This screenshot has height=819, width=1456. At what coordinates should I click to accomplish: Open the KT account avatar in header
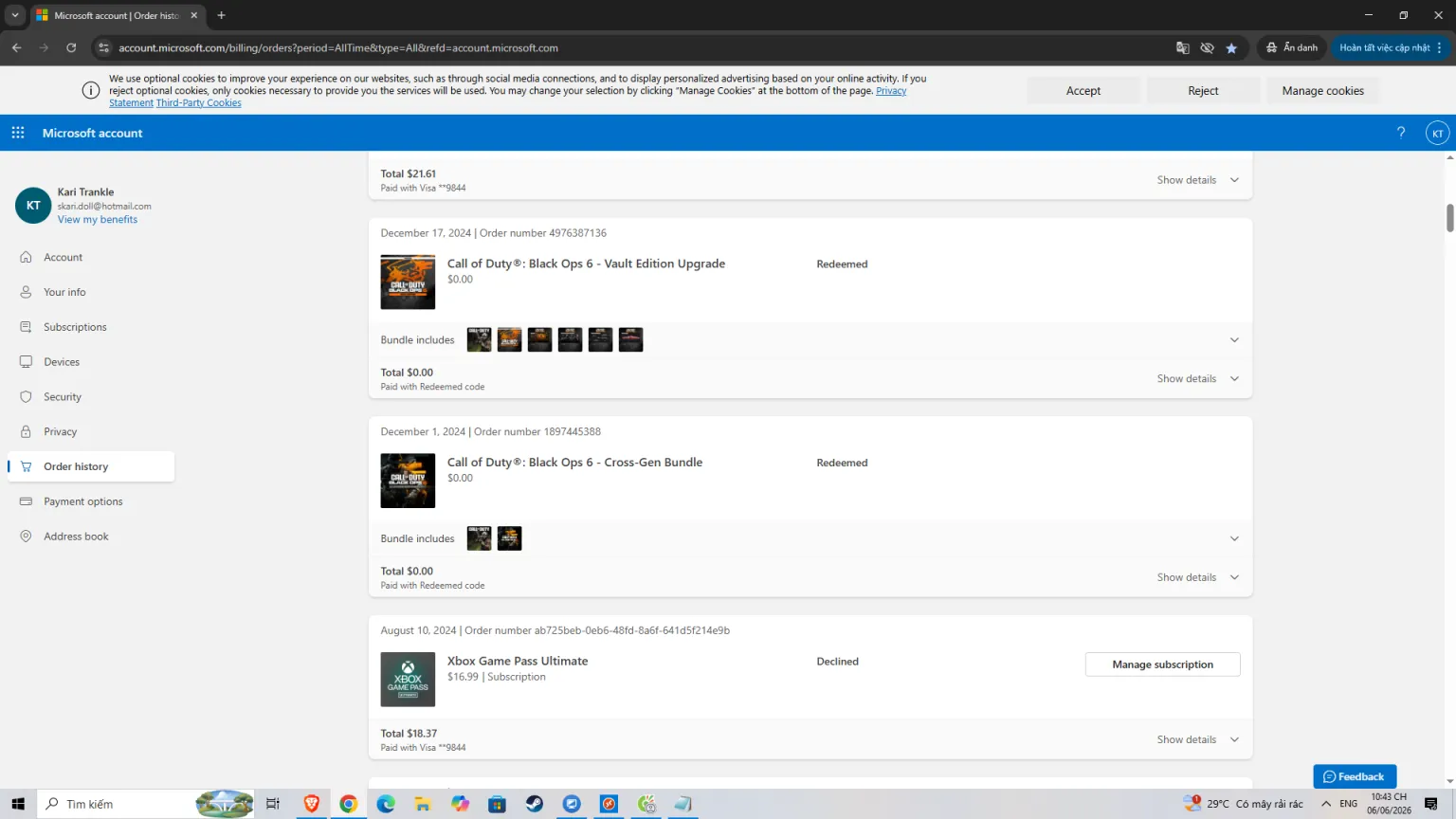click(x=1437, y=133)
